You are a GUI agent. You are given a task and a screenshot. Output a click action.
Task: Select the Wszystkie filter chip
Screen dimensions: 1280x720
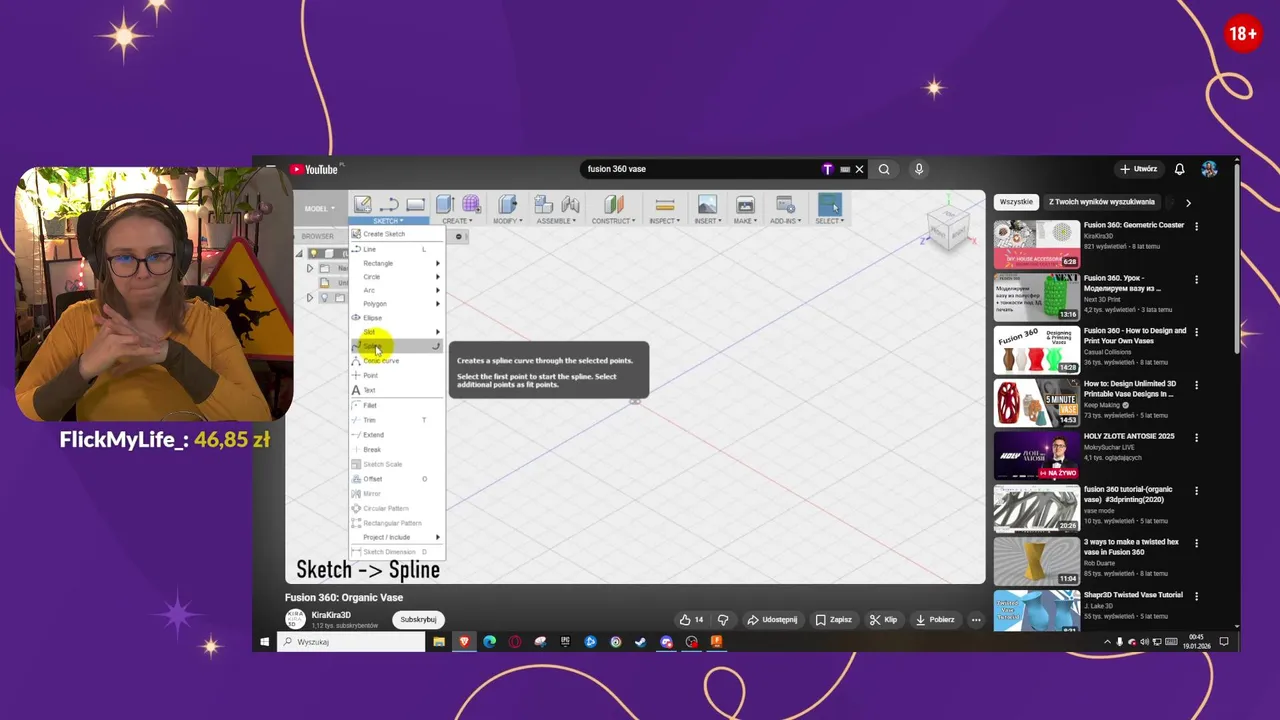coord(1016,202)
